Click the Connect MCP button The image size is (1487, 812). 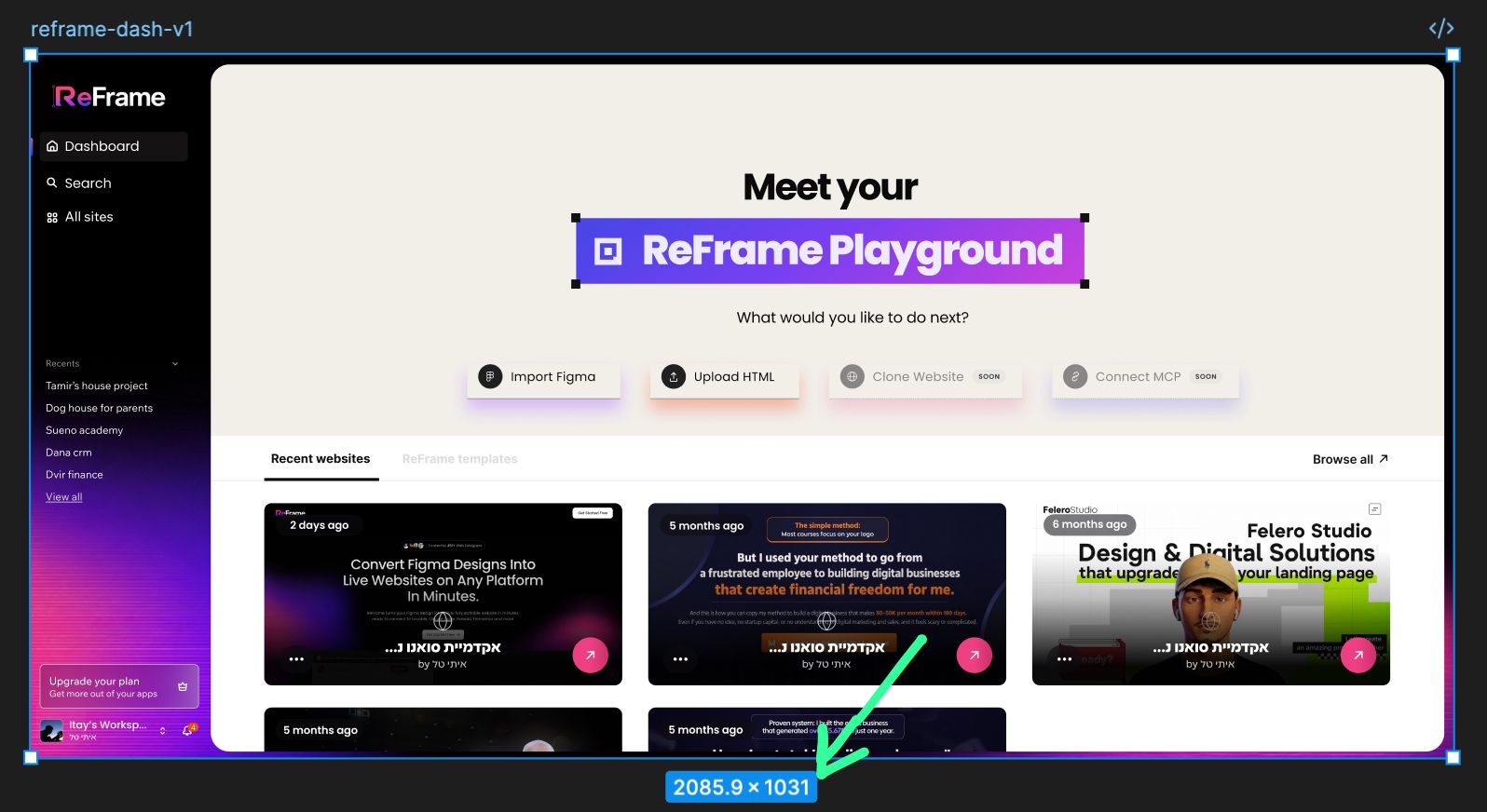(x=1146, y=377)
